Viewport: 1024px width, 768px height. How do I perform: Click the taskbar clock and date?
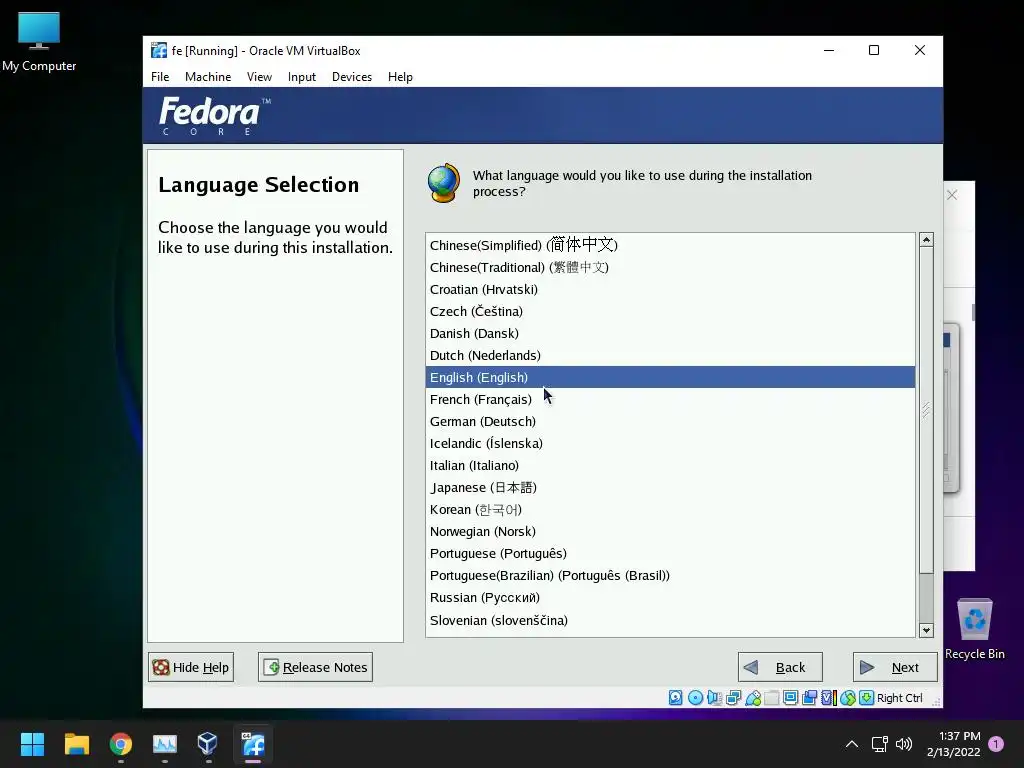tap(953, 744)
